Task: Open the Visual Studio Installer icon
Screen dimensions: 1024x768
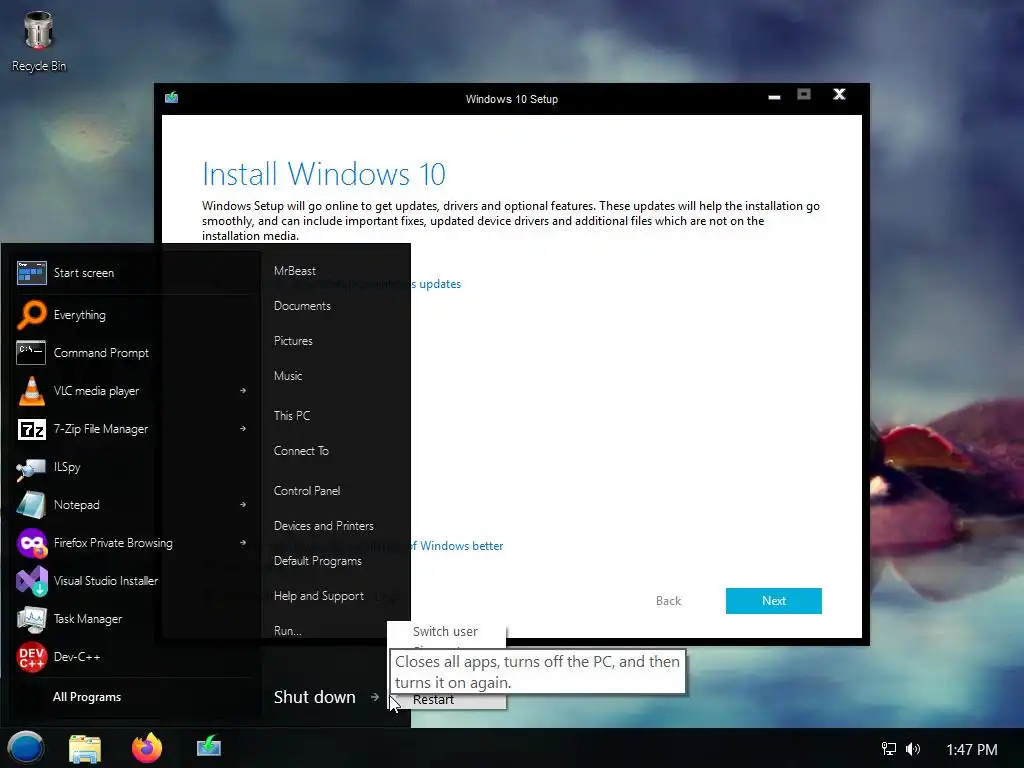Action: click(x=31, y=581)
